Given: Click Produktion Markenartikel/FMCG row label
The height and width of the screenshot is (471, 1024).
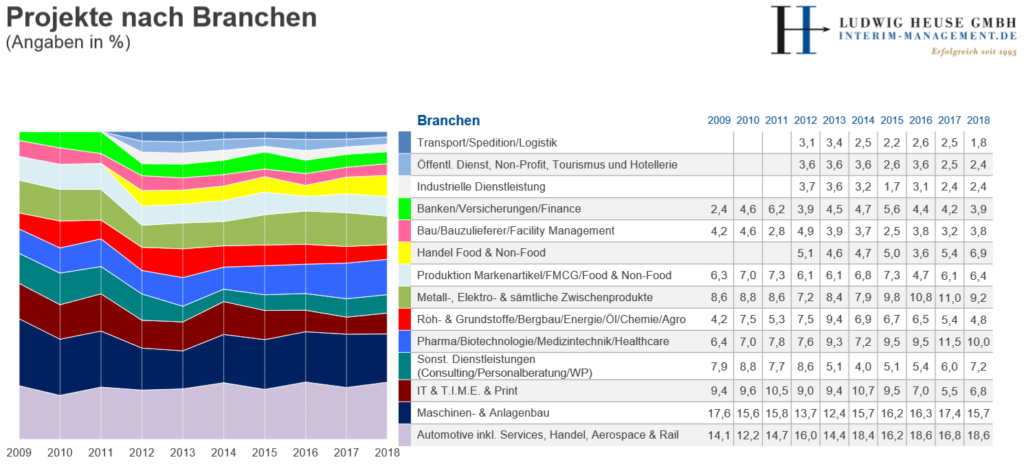Looking at the screenshot, I should (544, 275).
